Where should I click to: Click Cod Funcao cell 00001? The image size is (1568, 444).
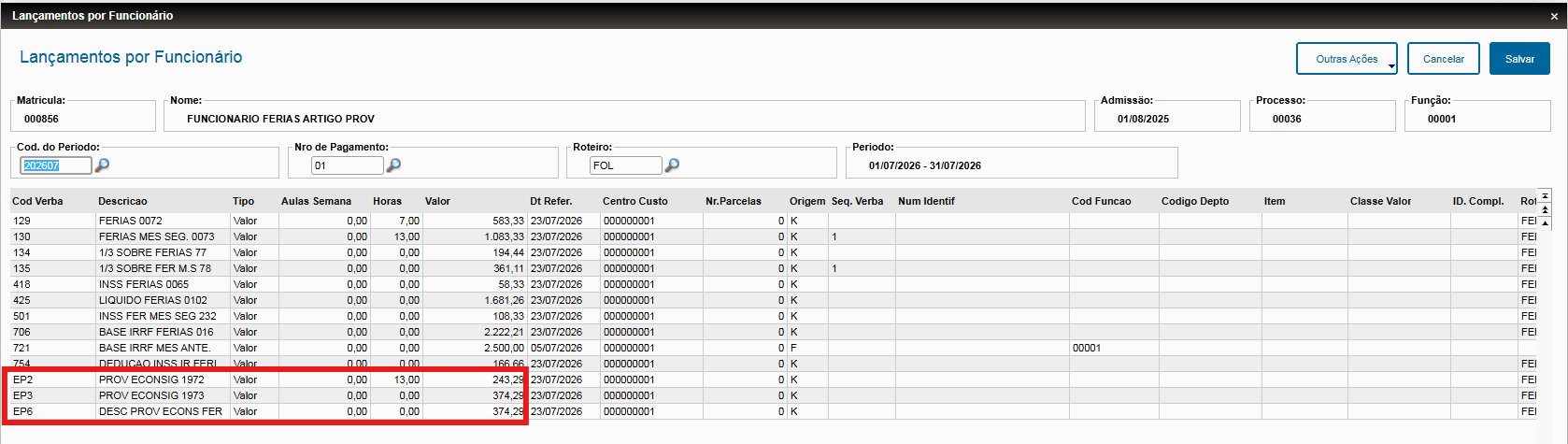click(x=1114, y=348)
